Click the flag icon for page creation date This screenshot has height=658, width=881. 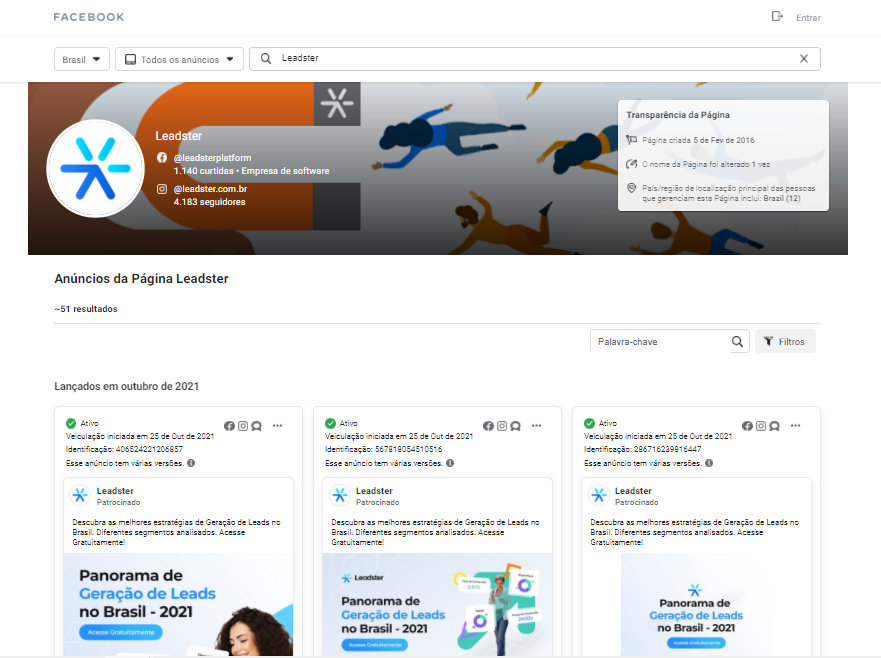(x=632, y=140)
